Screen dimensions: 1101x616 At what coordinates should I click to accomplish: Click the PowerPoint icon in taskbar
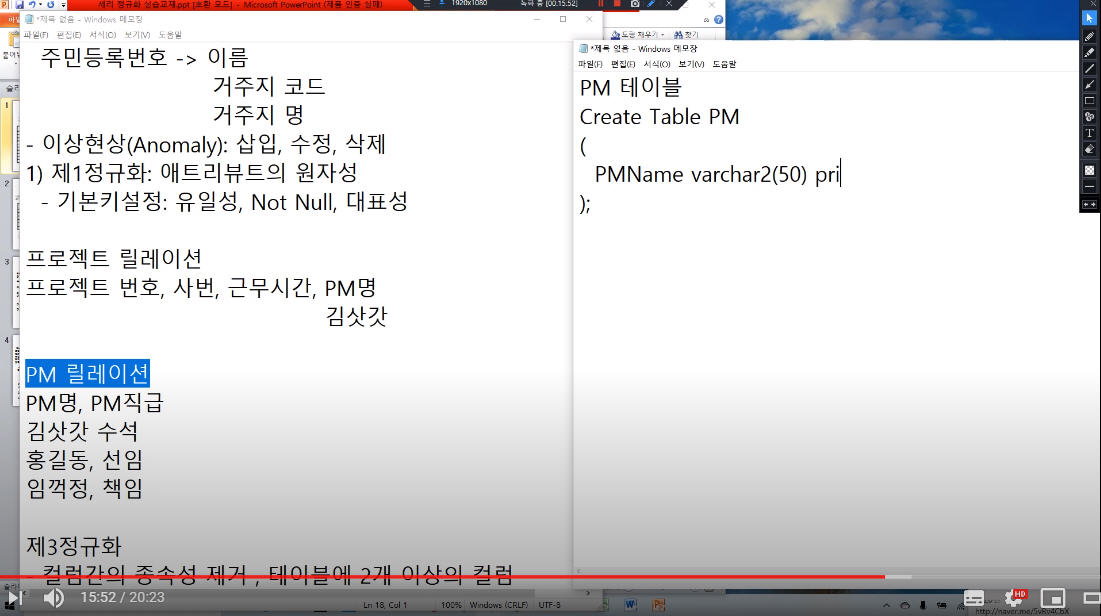point(658,604)
